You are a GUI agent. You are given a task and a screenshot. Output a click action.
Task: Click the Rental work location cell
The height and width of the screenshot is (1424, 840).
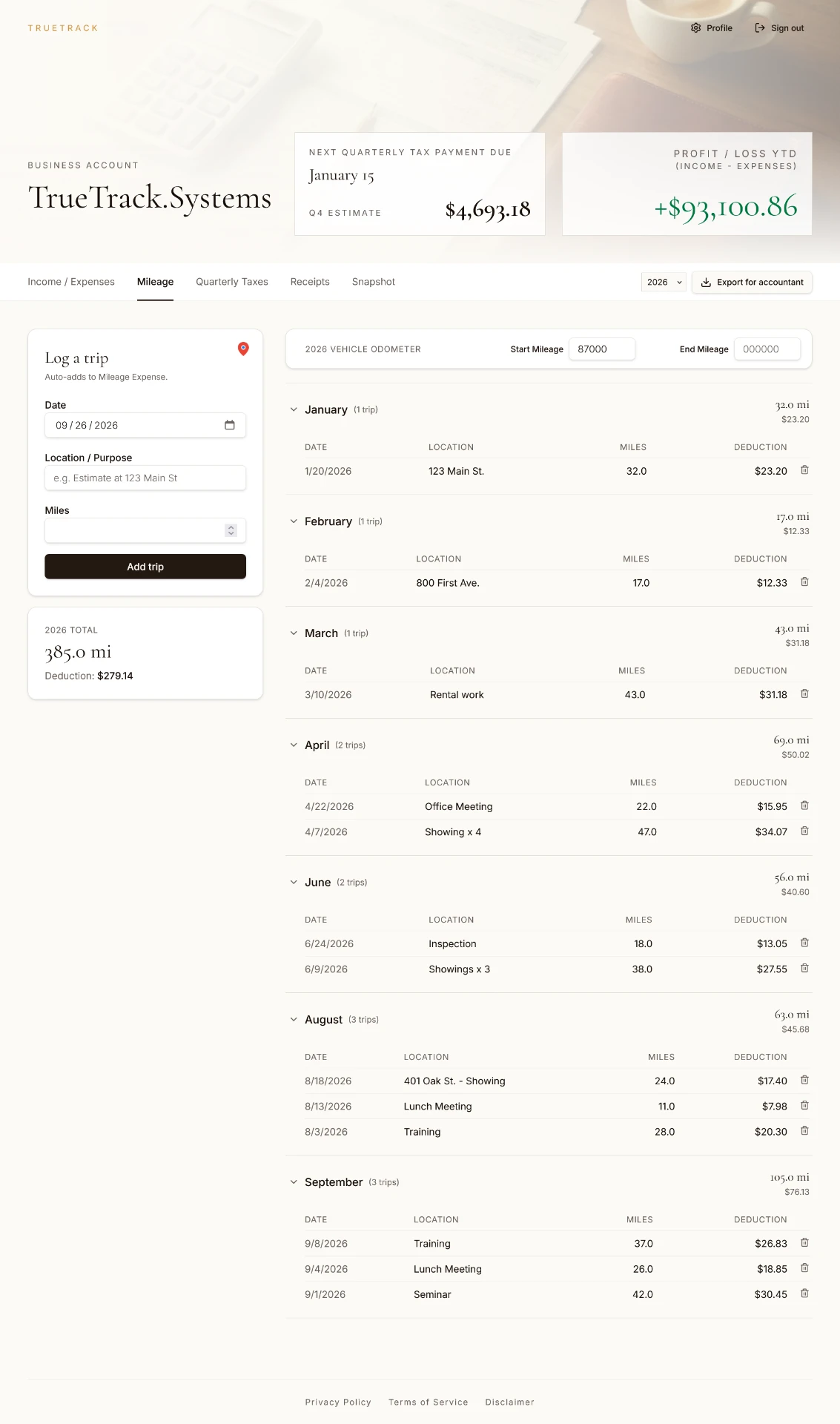[x=457, y=695]
